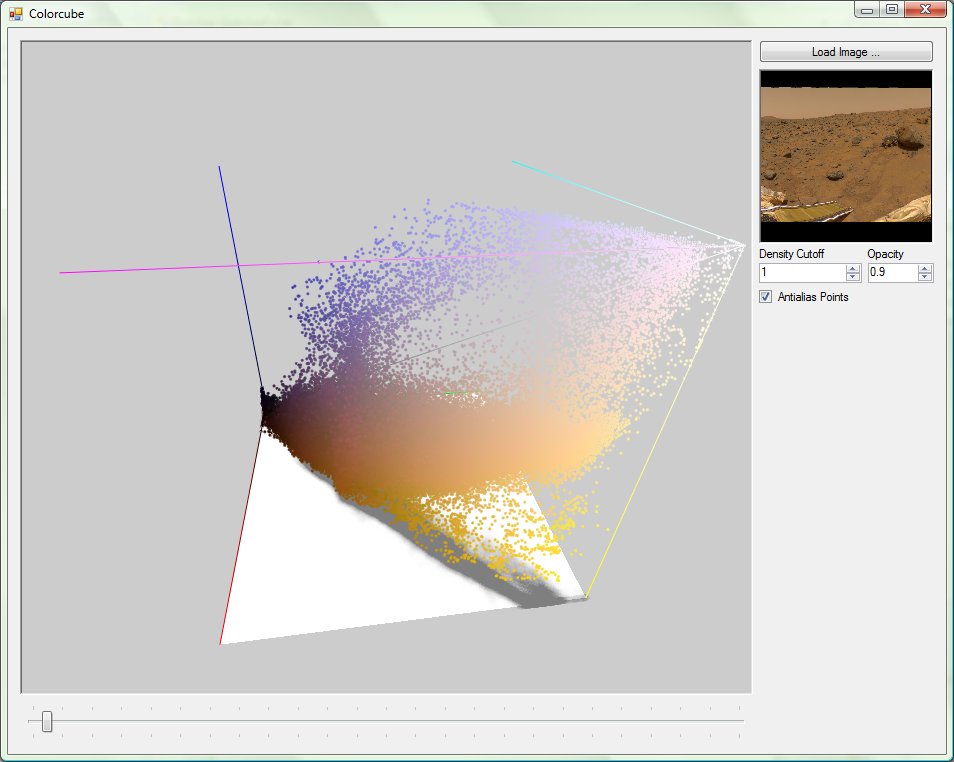Click the Colorcube app icon in title bar
This screenshot has width=954, height=762.
pyautogui.click(x=16, y=13)
